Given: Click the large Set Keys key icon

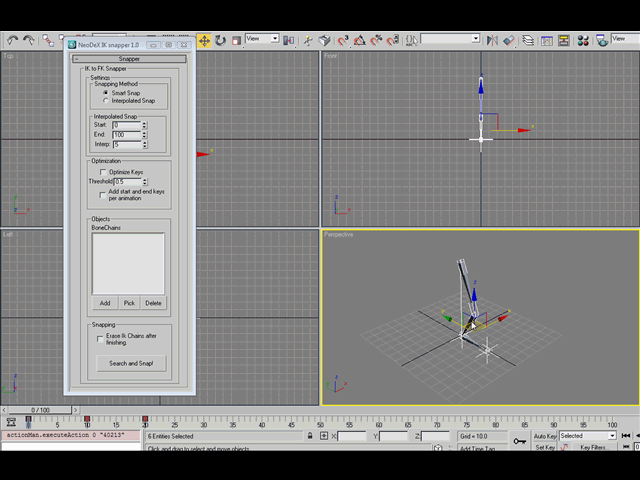Looking at the screenshot, I should 520,441.
